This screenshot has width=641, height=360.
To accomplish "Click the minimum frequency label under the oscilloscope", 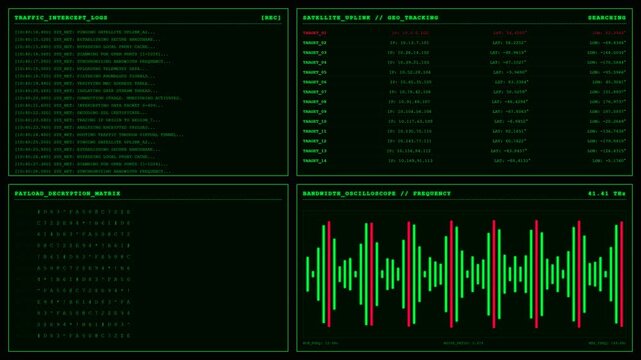I will (320, 343).
